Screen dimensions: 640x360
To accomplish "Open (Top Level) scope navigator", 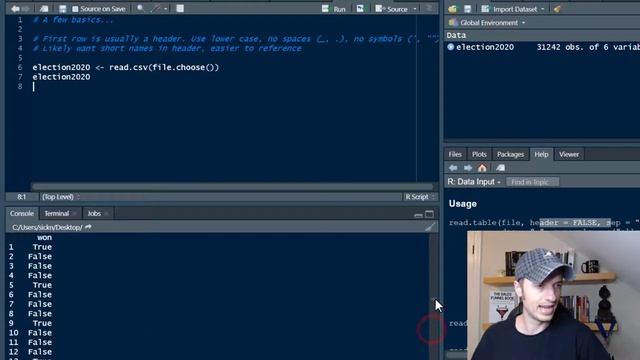I will (60, 197).
